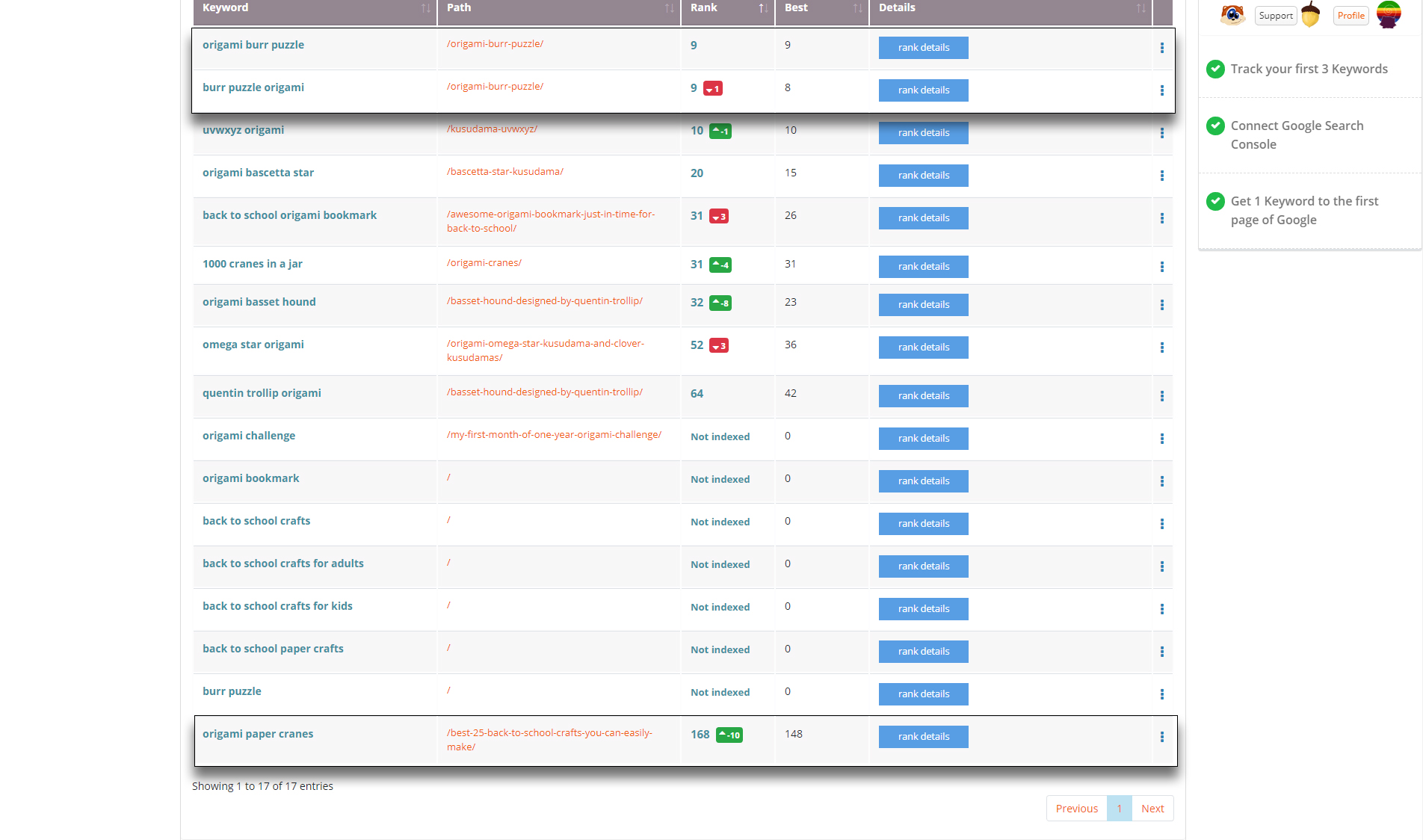Viewport: 1423px width, 840px height.
Task: Open row menu for back to school origami bookmark
Action: (x=1161, y=218)
